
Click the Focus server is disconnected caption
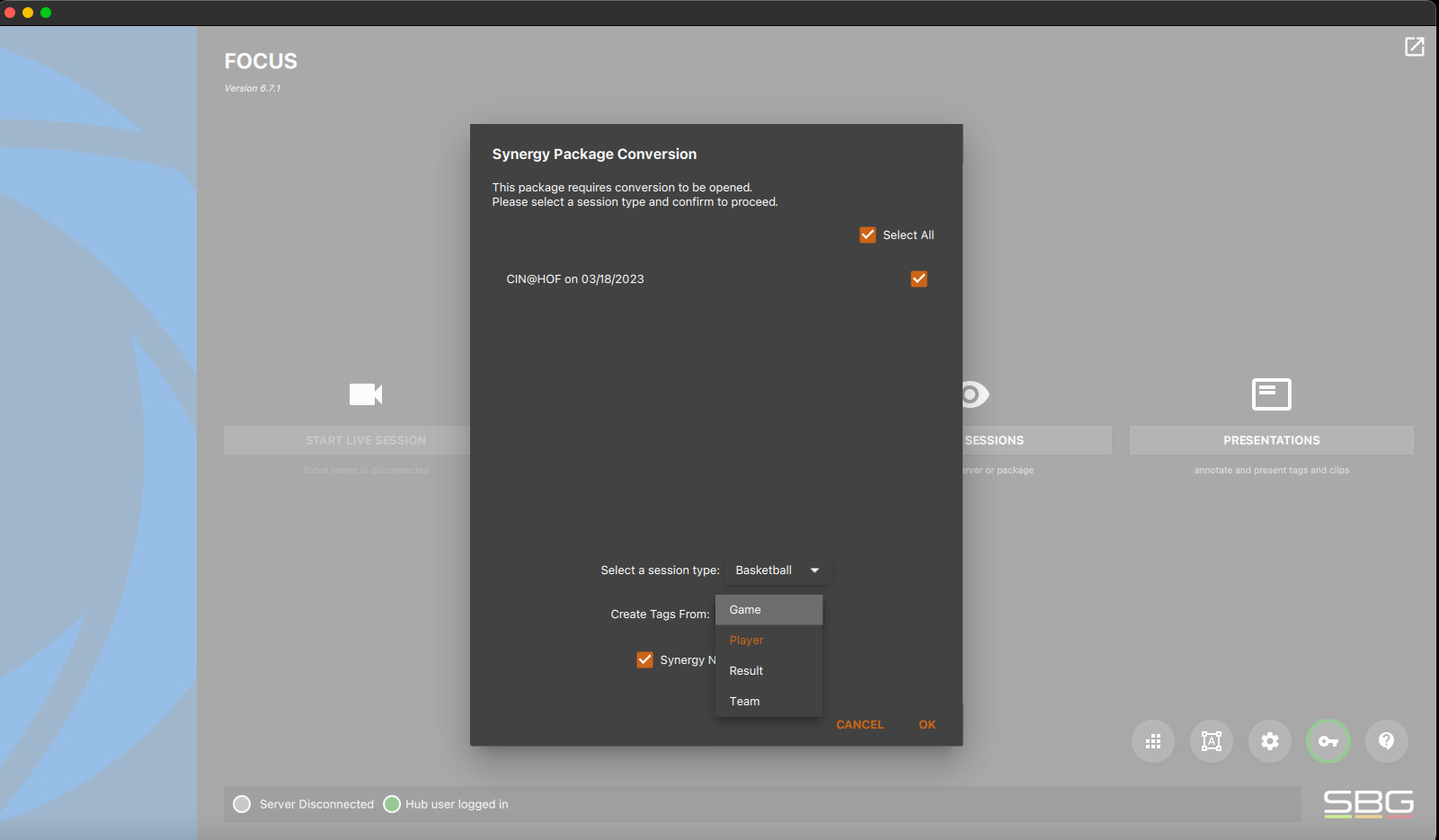click(366, 471)
